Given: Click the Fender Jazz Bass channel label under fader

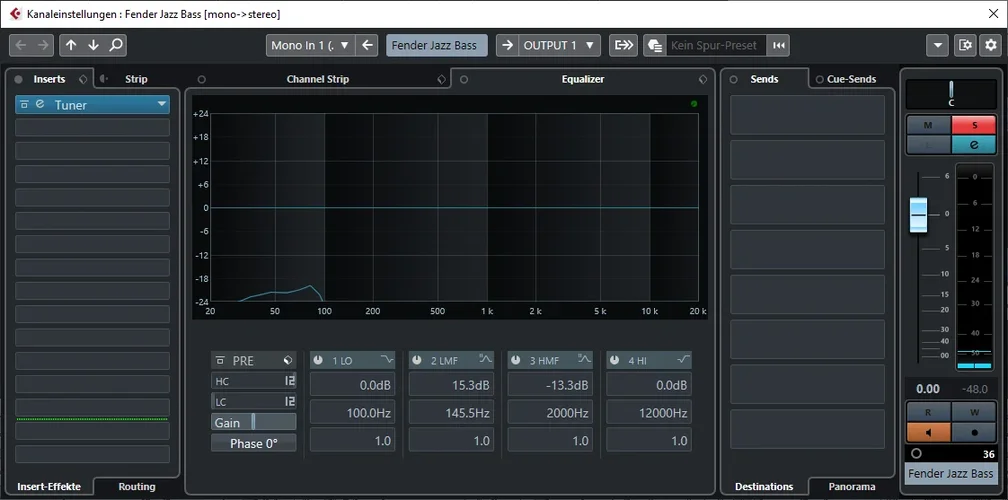Looking at the screenshot, I should (951, 474).
